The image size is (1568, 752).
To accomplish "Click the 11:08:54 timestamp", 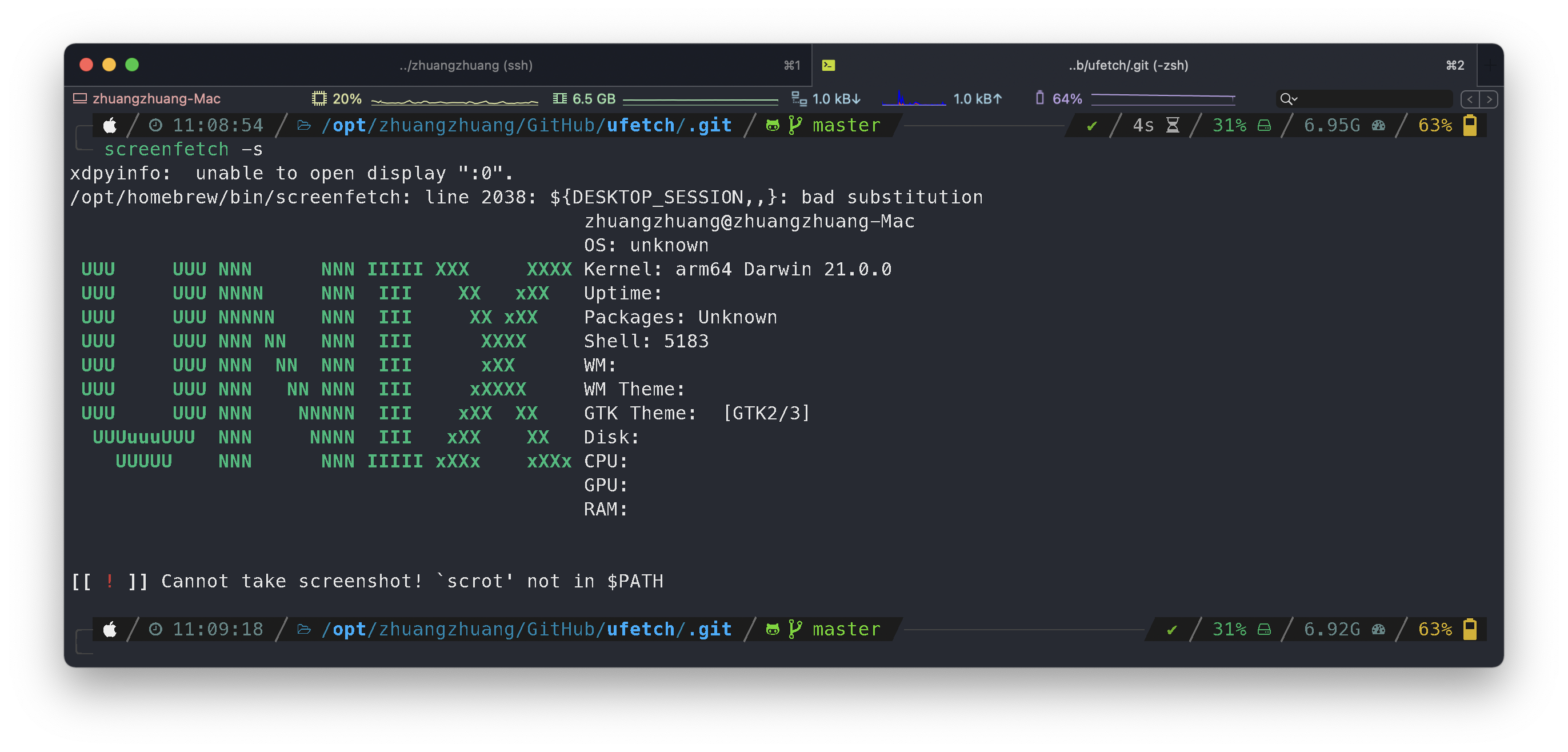I will coord(218,126).
